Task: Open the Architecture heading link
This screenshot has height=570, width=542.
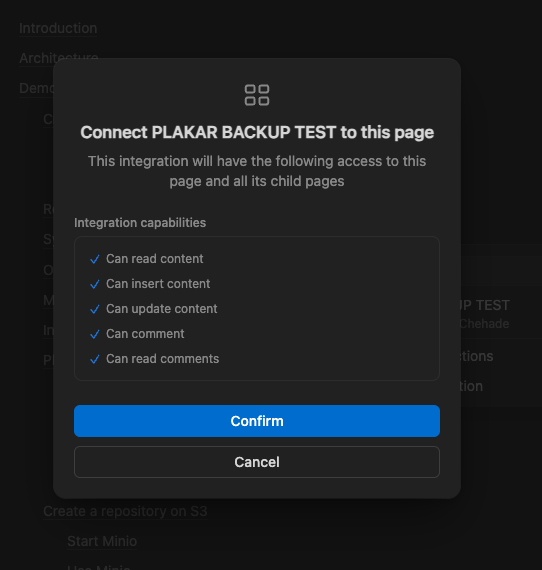Action: (59, 58)
